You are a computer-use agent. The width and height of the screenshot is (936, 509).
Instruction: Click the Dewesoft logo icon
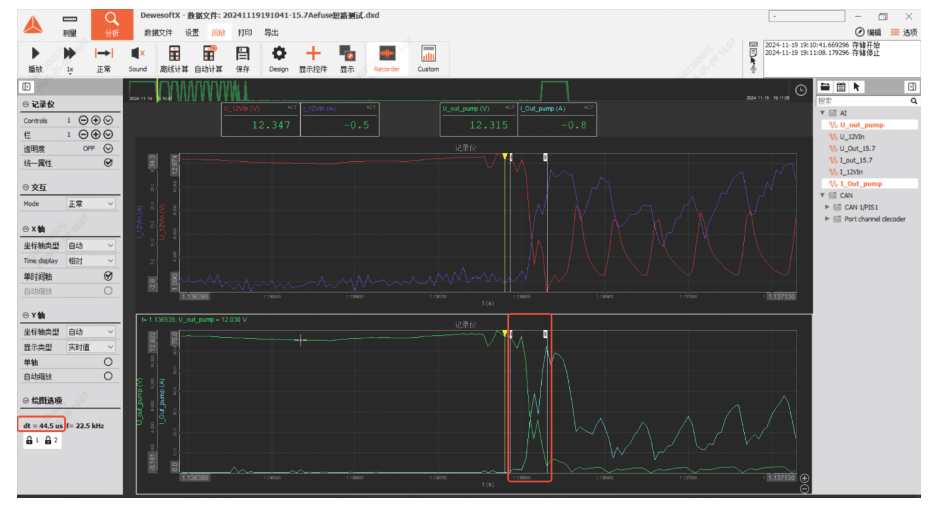[33, 25]
